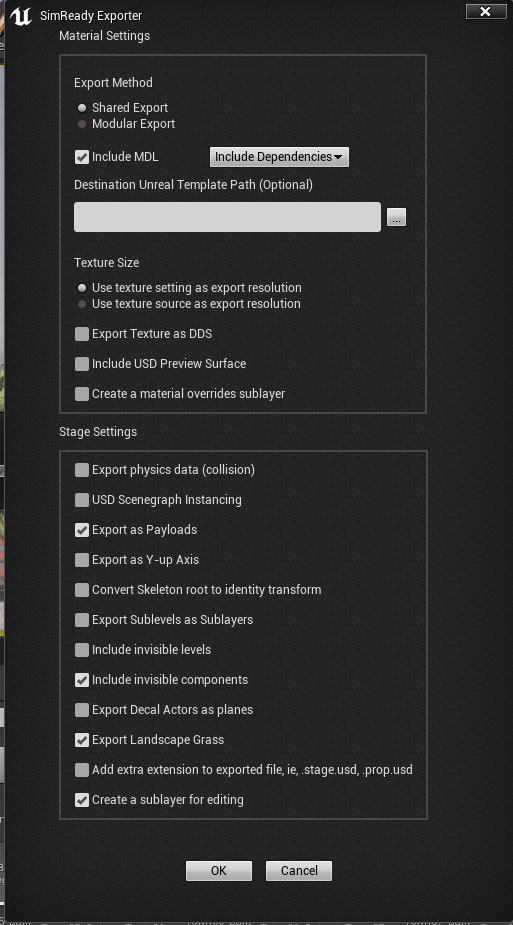Viewport: 513px width, 925px height.
Task: Click the browse ellipsis button for template path
Action: [396, 218]
